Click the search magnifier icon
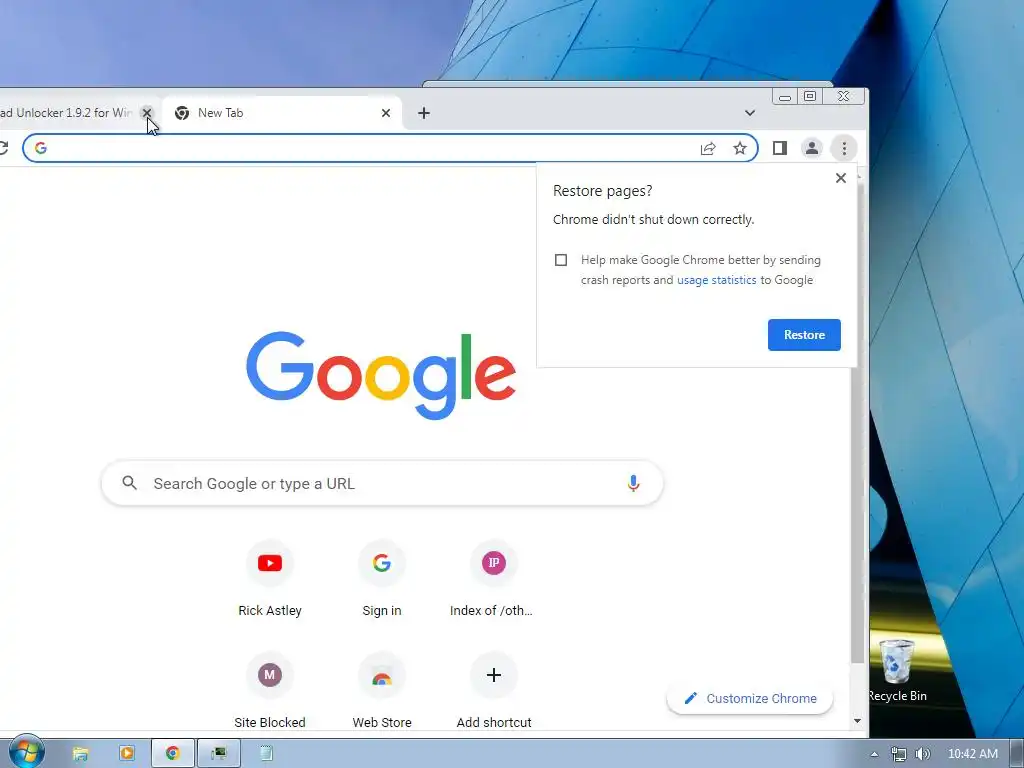The width and height of the screenshot is (1024, 768). [130, 483]
